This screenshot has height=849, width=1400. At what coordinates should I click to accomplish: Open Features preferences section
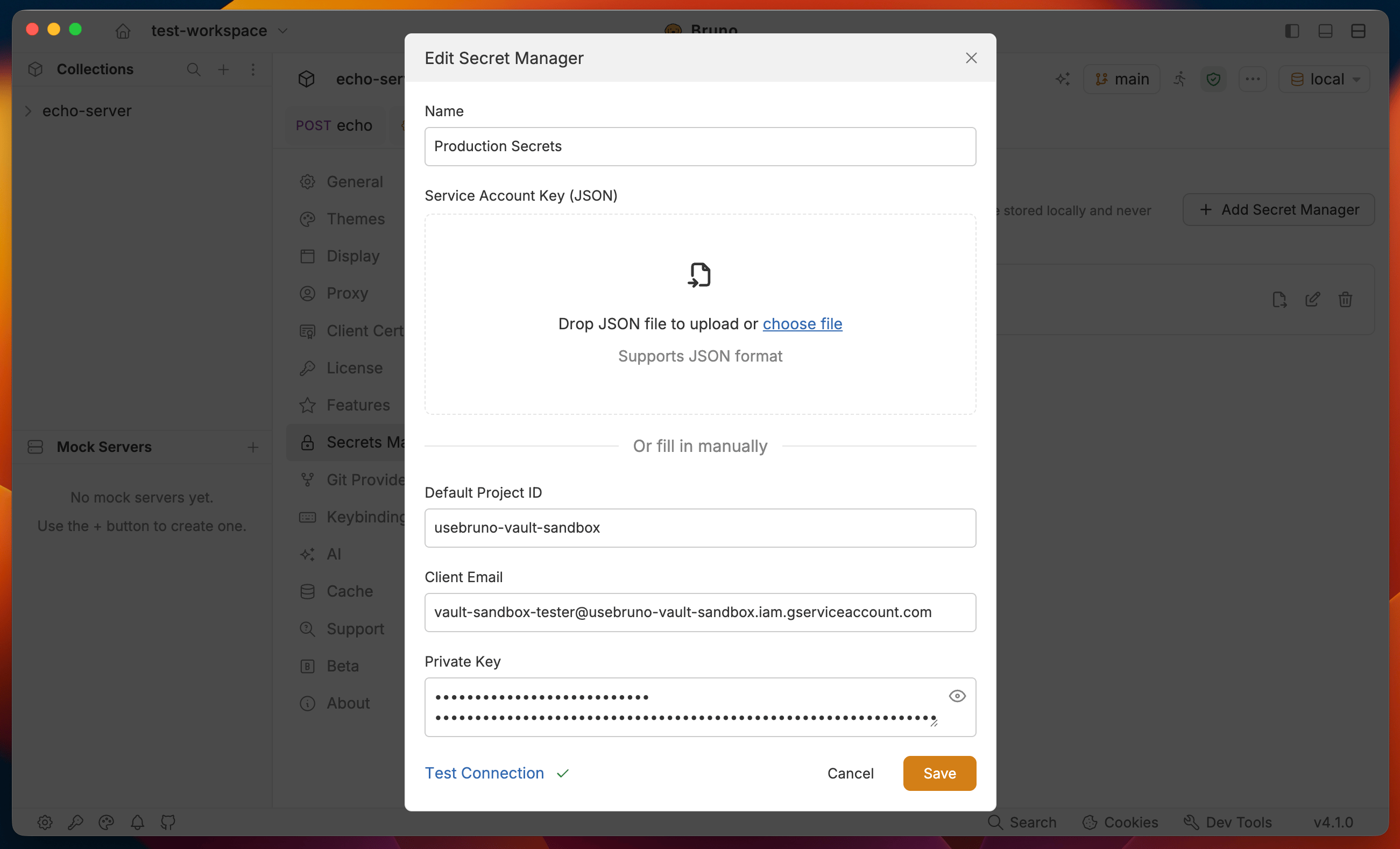click(x=345, y=405)
